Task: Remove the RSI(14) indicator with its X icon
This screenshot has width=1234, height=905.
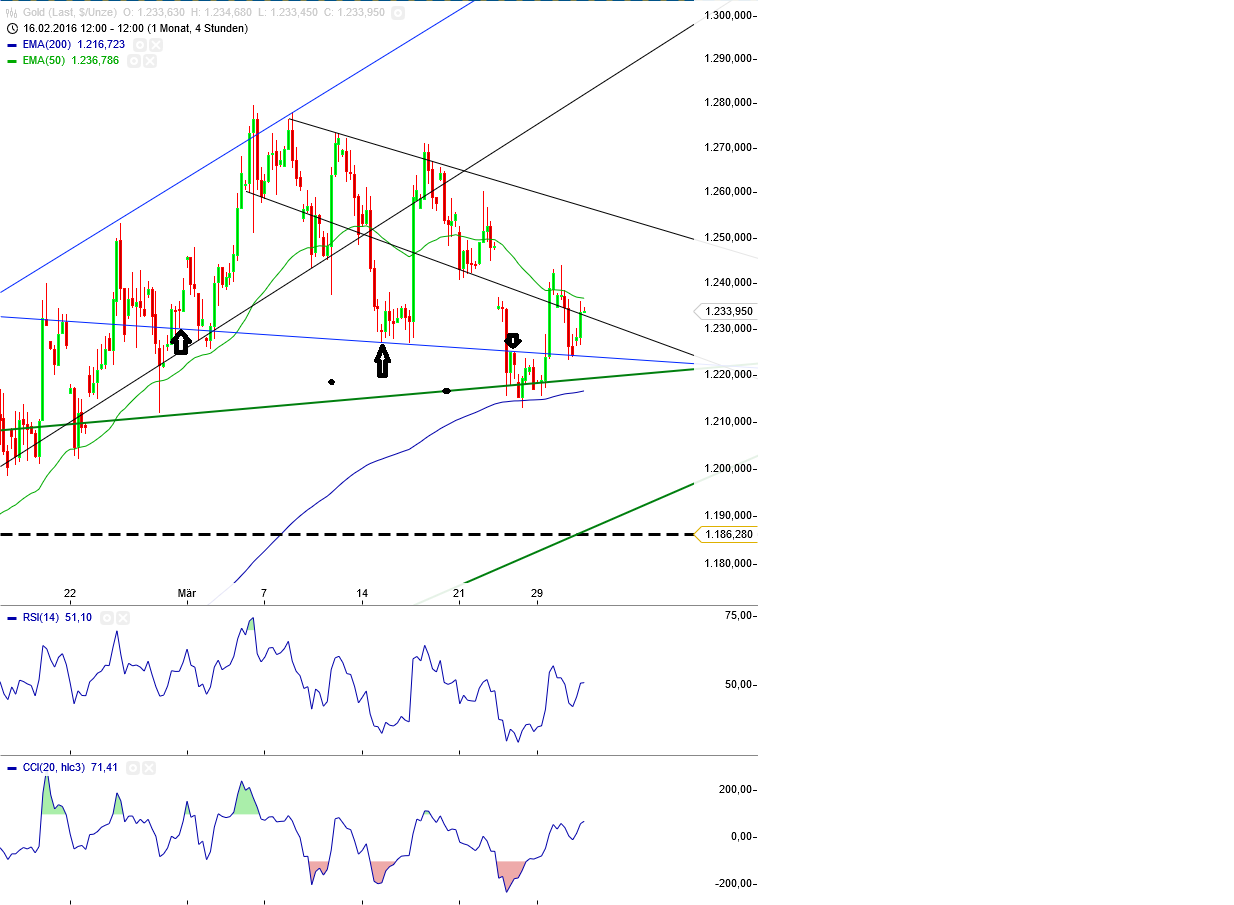Action: point(123,617)
